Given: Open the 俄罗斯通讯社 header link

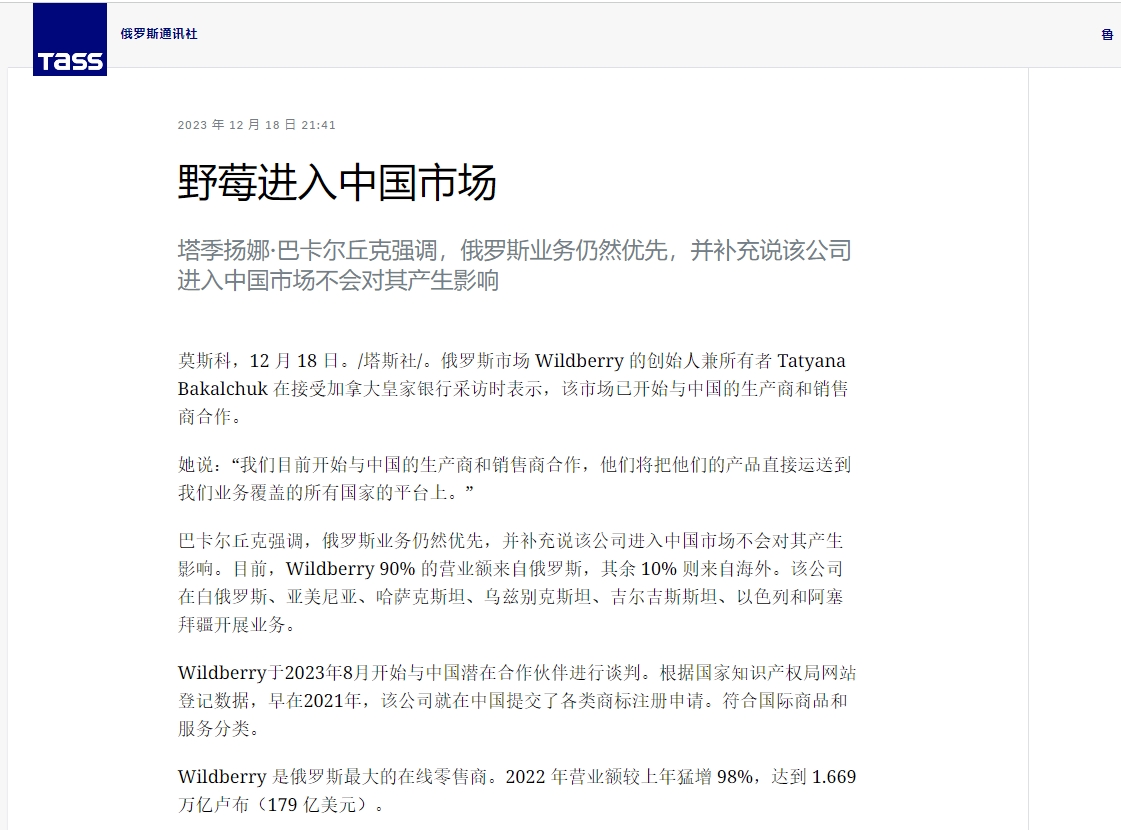Looking at the screenshot, I should [159, 34].
